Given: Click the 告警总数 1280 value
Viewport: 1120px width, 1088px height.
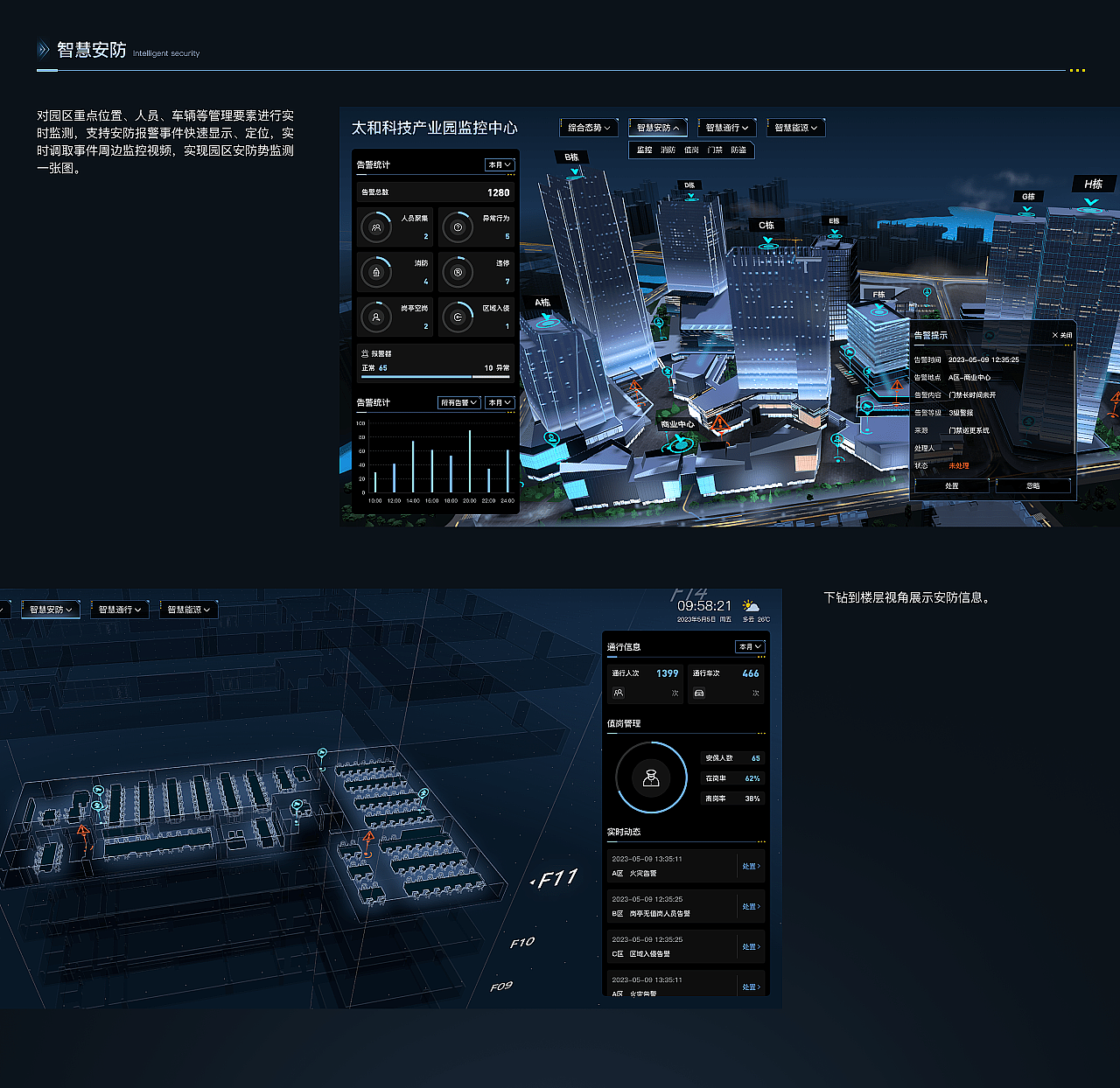Looking at the screenshot, I should tap(498, 192).
